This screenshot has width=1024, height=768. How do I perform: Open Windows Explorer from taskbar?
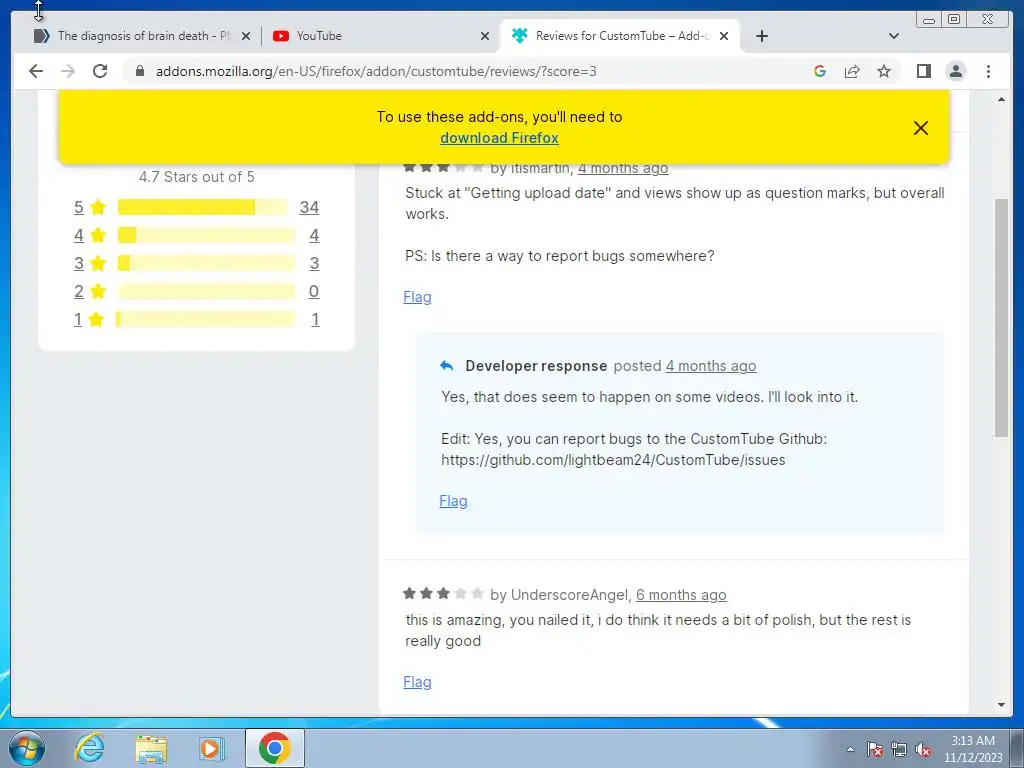(x=151, y=748)
